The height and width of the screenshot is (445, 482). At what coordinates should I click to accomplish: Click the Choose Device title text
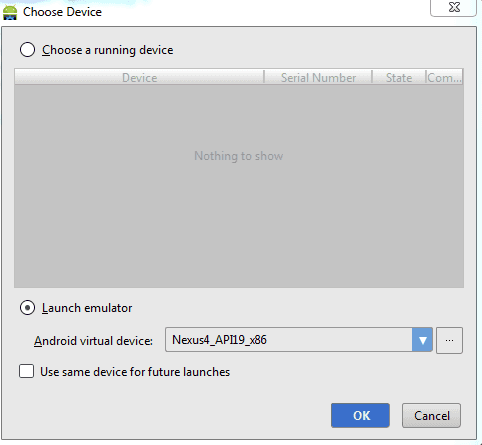tap(62, 12)
